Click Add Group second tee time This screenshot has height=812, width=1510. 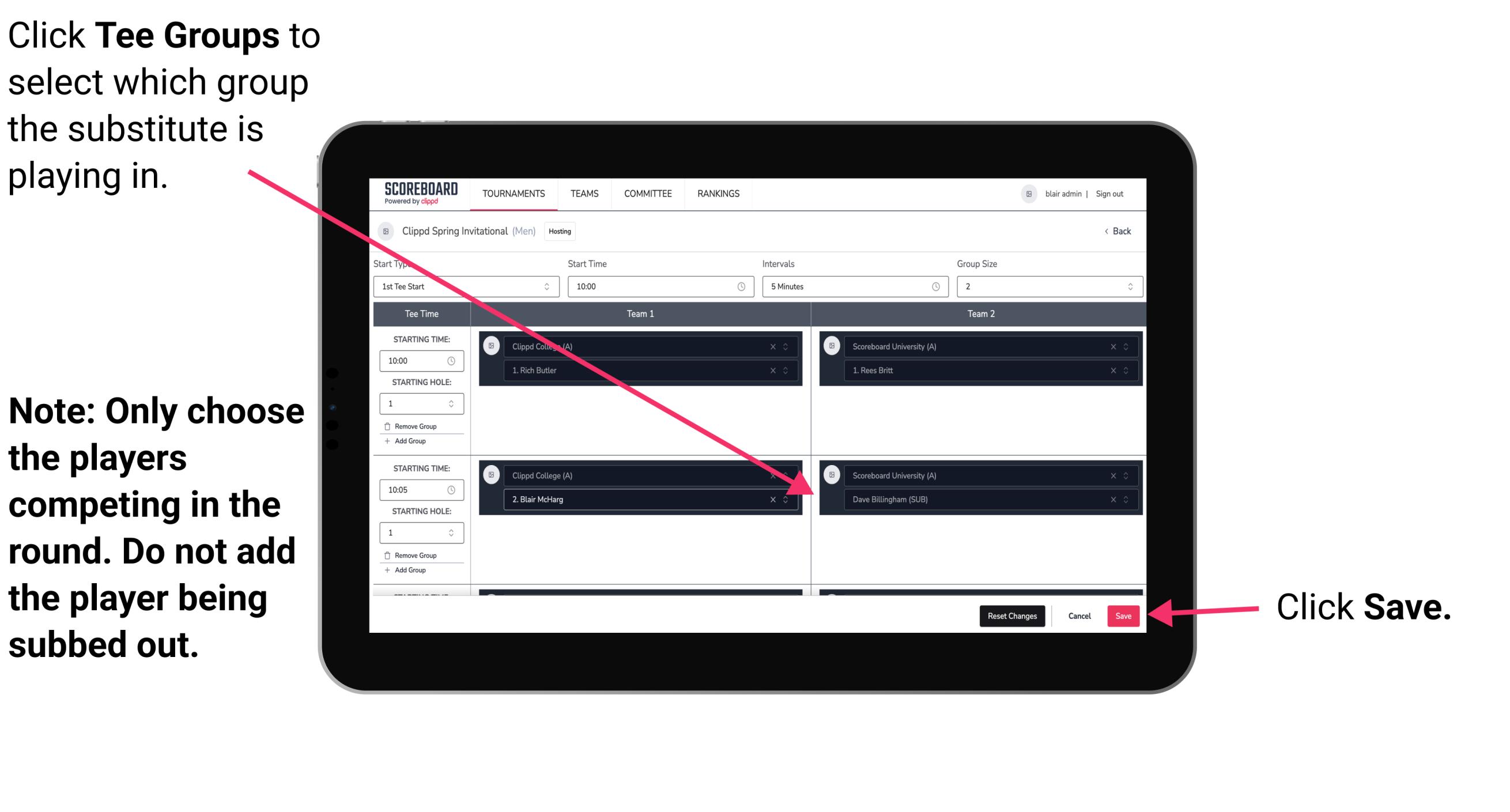click(x=410, y=569)
